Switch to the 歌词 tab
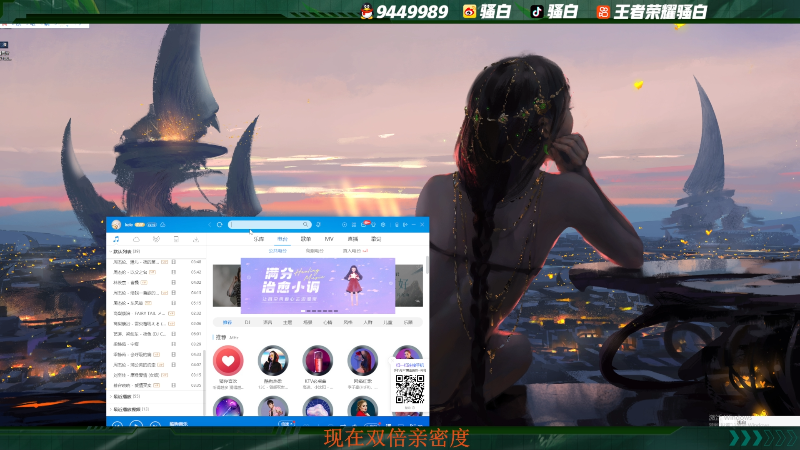Viewport: 800px width, 450px height. pyautogui.click(x=376, y=239)
